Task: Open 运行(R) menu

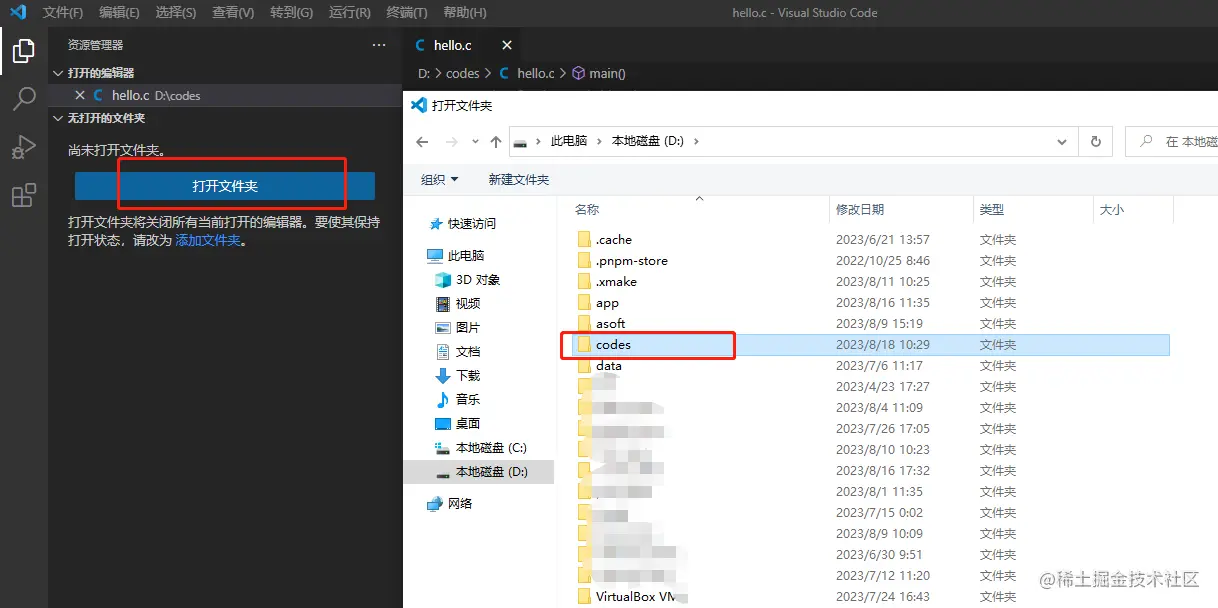Action: (x=349, y=13)
